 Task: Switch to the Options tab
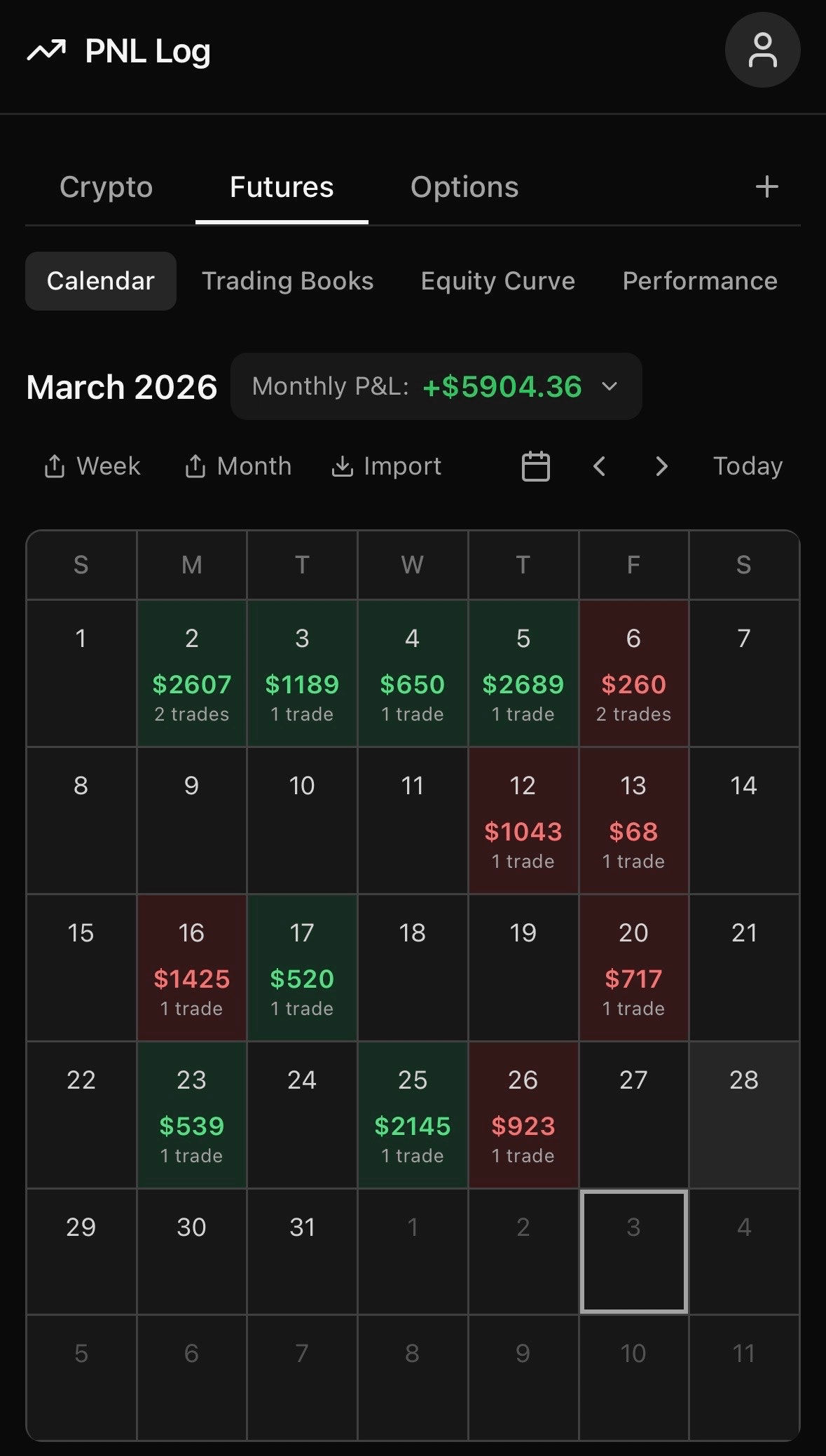[x=464, y=187]
